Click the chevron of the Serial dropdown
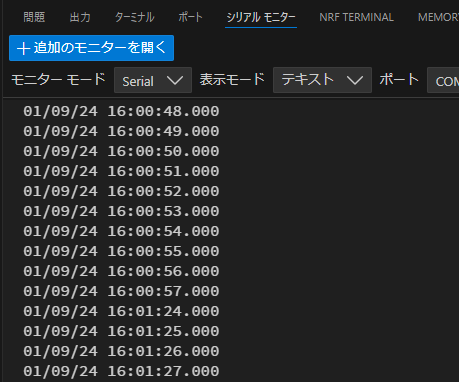 coord(175,80)
